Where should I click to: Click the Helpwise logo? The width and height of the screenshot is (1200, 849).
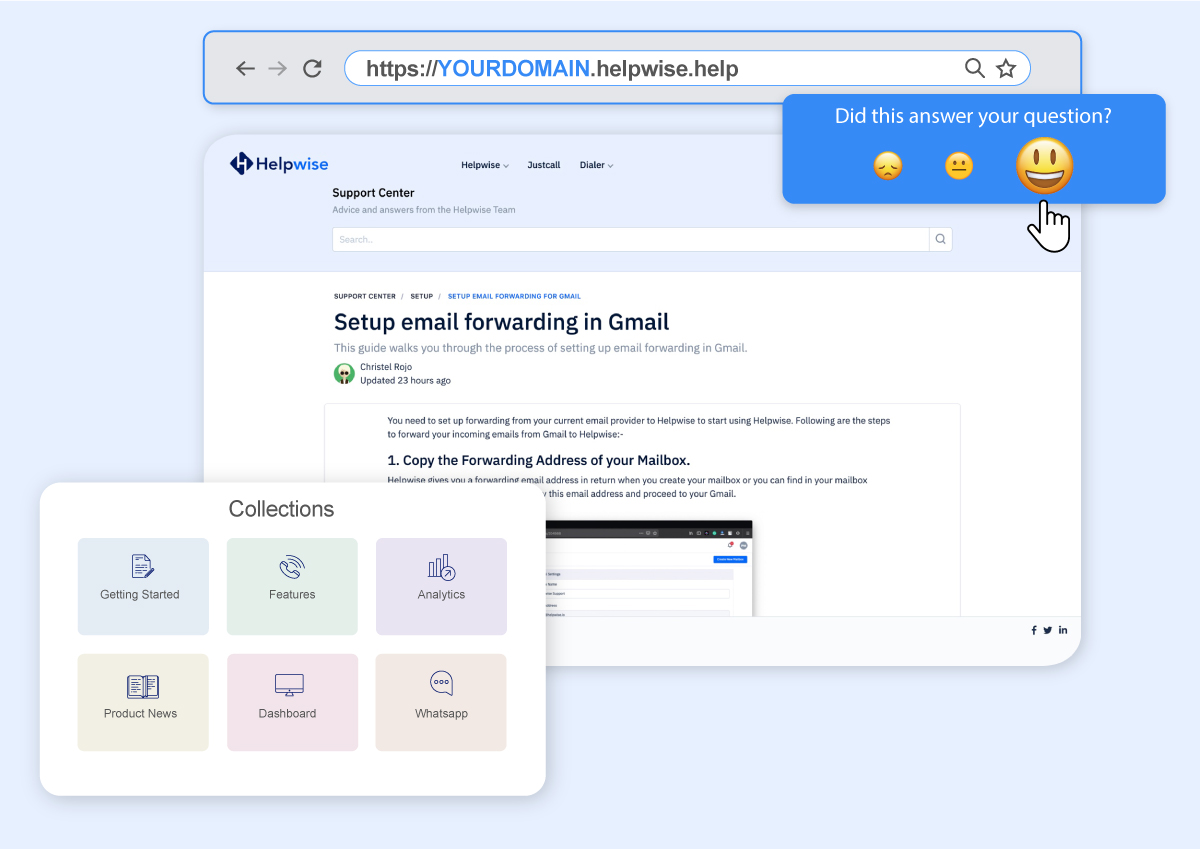(x=279, y=164)
